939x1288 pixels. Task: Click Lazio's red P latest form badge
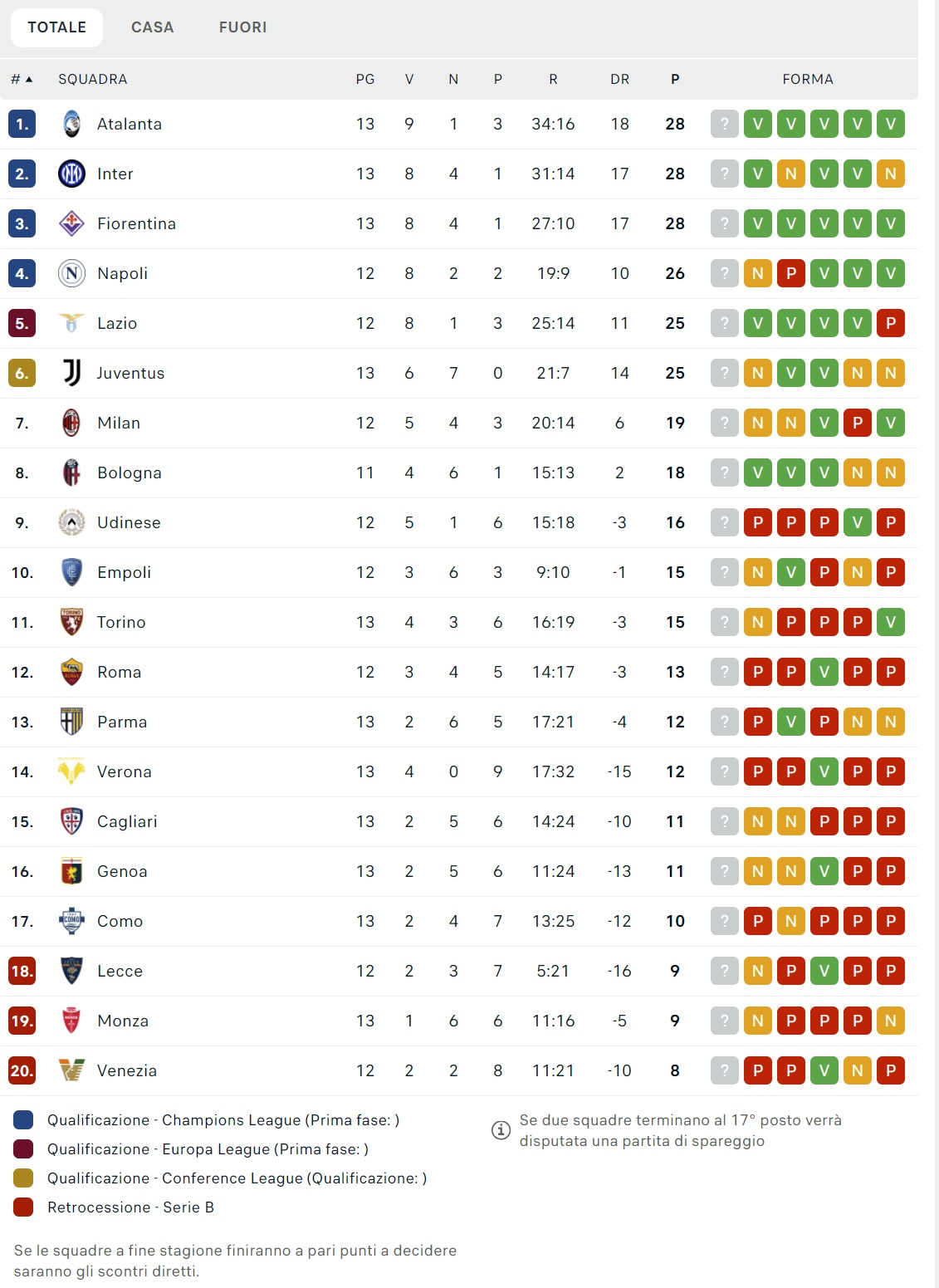(x=891, y=323)
